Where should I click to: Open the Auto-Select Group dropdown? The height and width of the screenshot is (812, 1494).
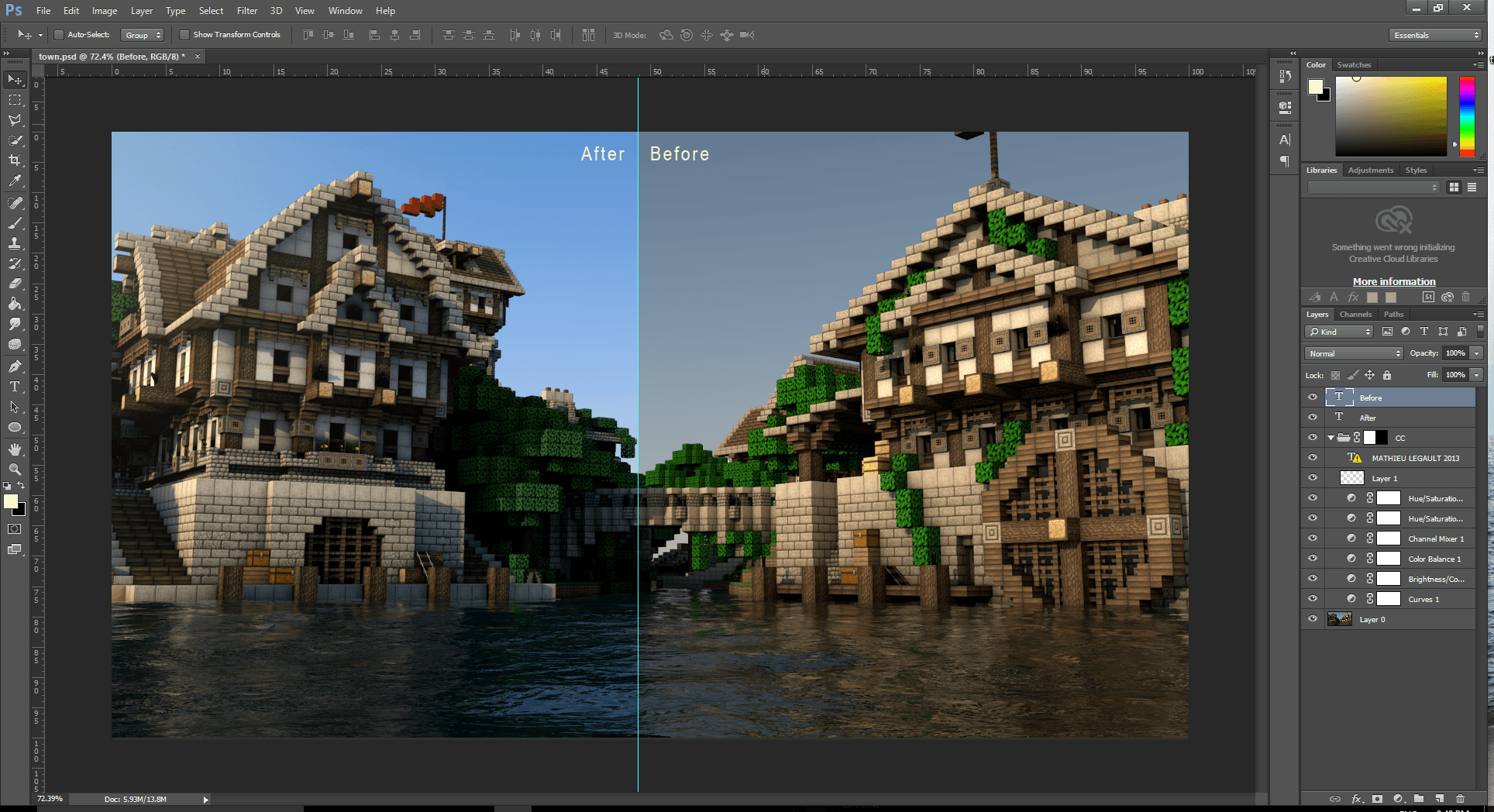pos(143,35)
